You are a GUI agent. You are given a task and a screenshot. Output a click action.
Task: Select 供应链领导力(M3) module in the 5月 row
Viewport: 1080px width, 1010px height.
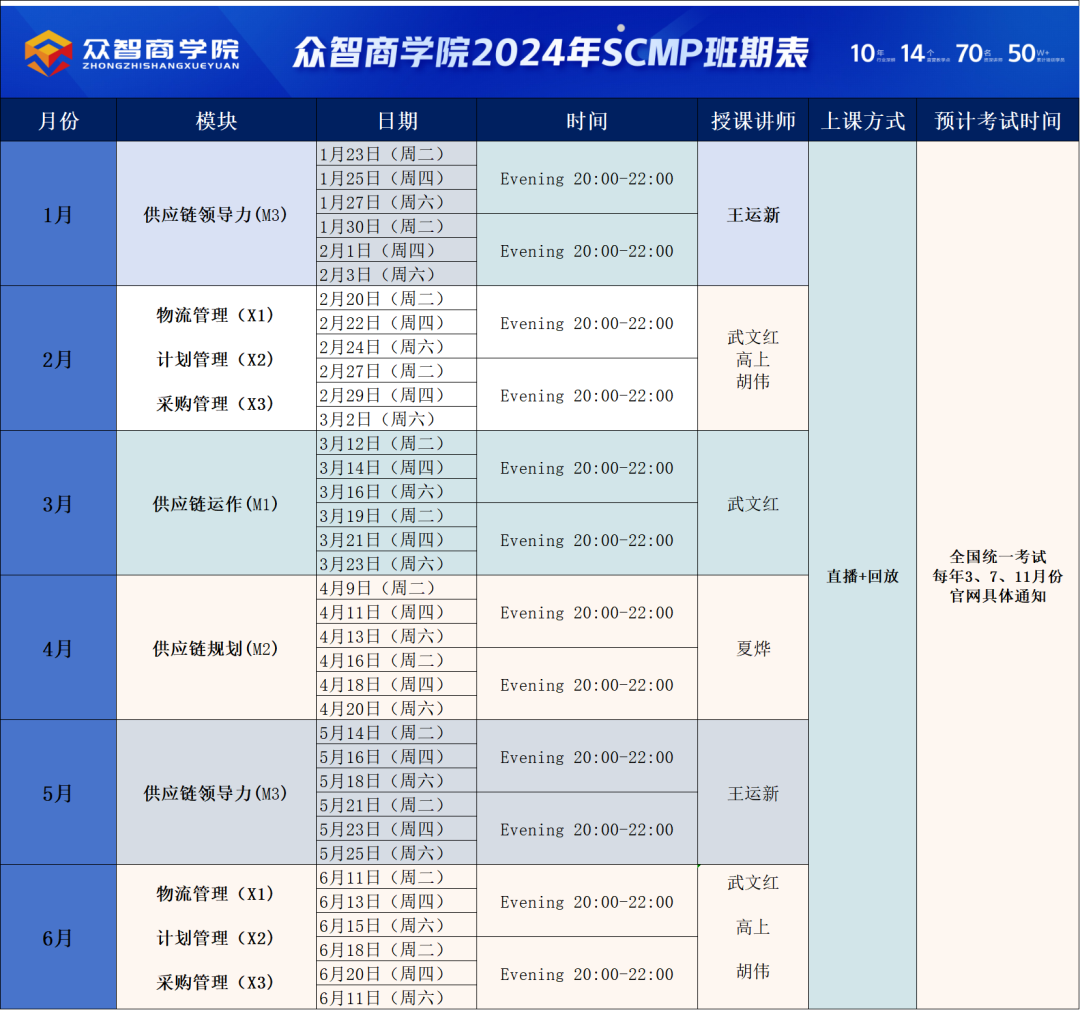216,793
